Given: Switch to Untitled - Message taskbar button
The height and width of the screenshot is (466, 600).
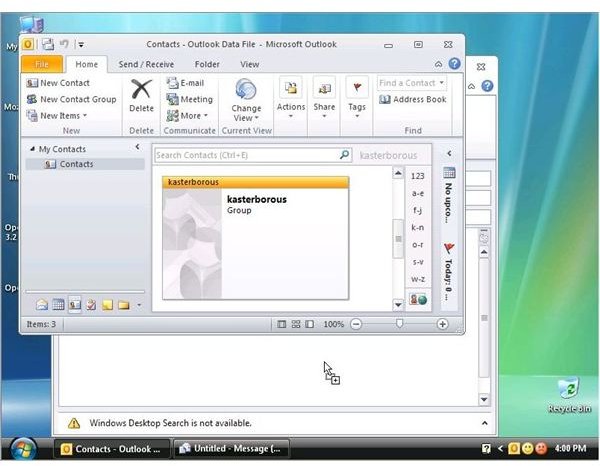Looking at the screenshot, I should 231,448.
